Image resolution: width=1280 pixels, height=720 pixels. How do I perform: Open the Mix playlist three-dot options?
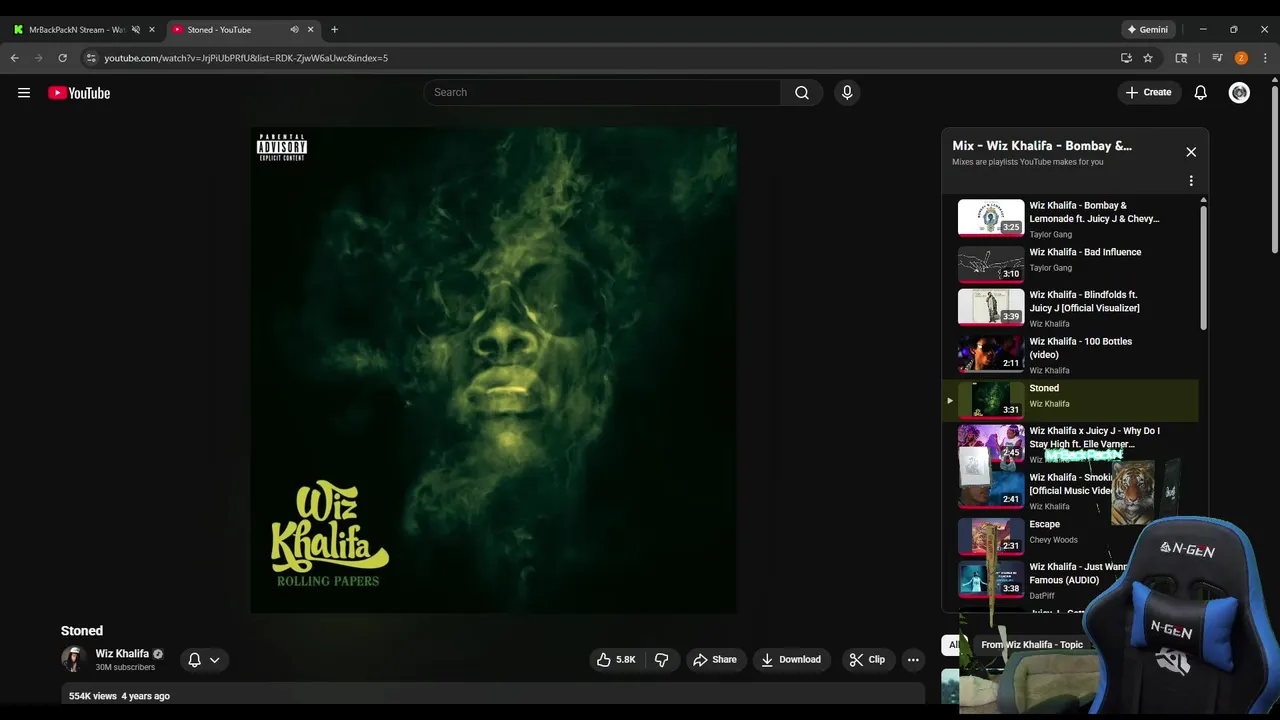1191,181
